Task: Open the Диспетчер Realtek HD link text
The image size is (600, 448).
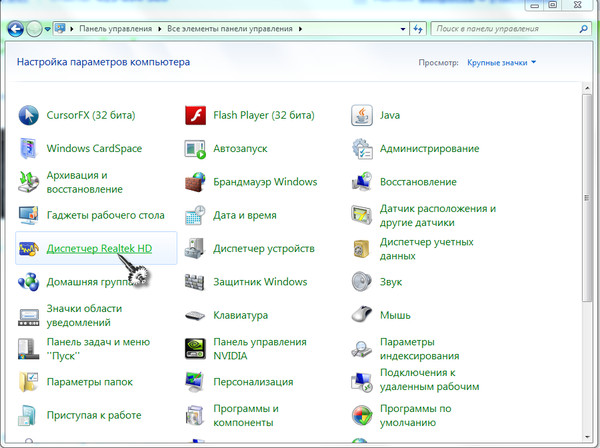Action: point(99,249)
